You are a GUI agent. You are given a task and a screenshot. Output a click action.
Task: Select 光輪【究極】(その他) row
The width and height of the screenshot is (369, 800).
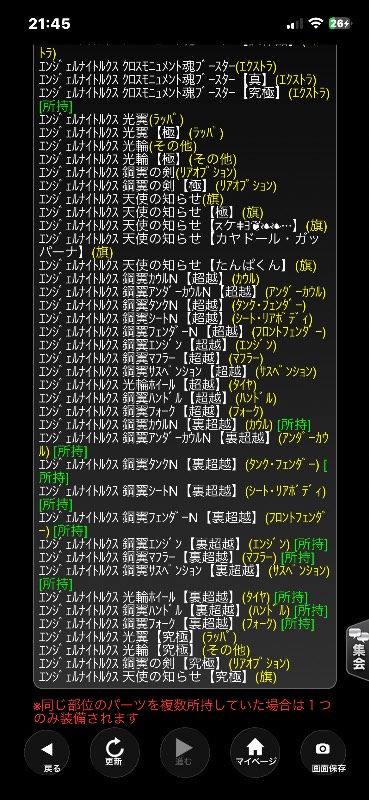[144, 651]
